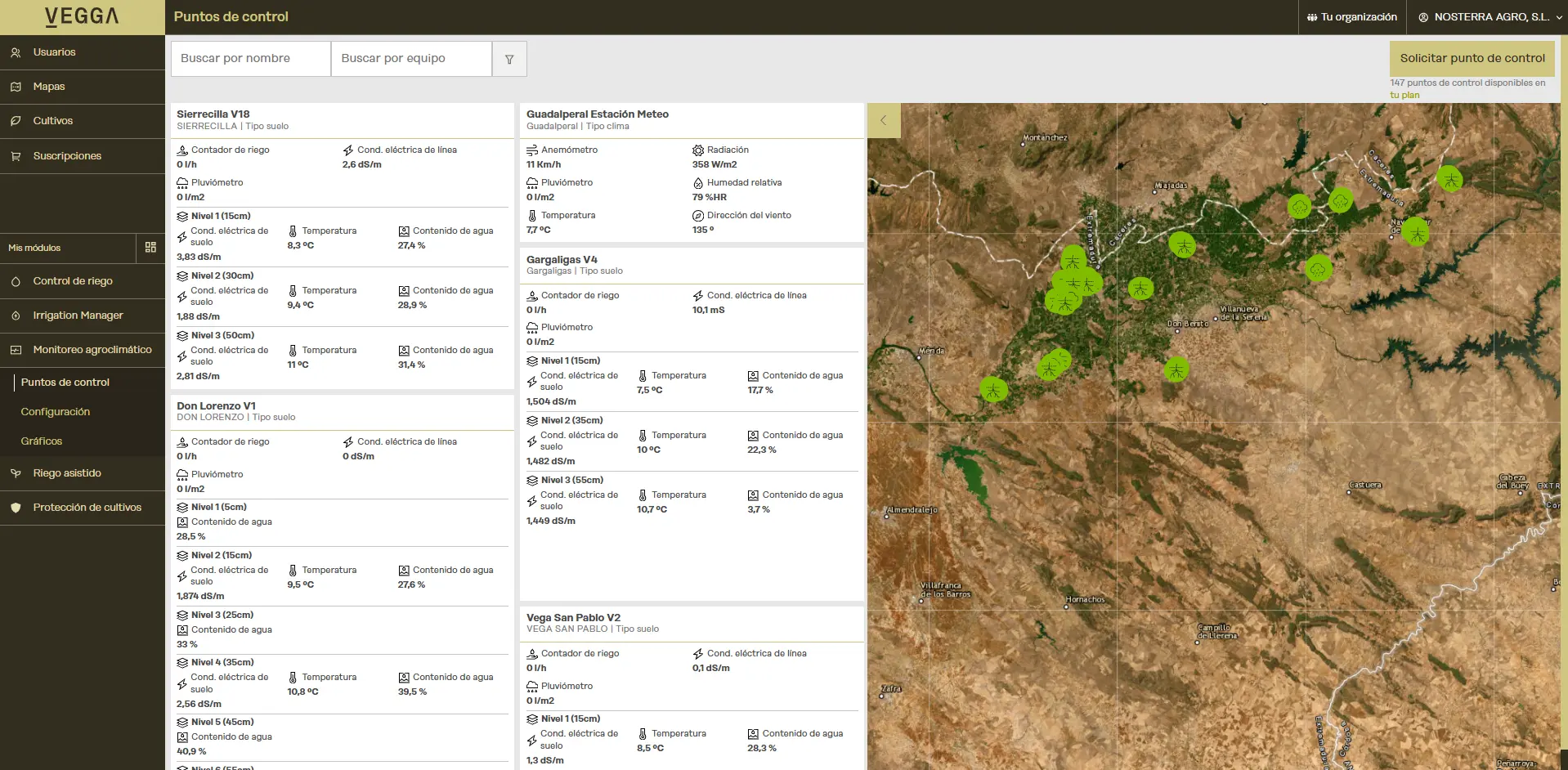Viewport: 1568px width, 770px height.
Task: Click the 79 %HR humidity value
Action: point(710,198)
